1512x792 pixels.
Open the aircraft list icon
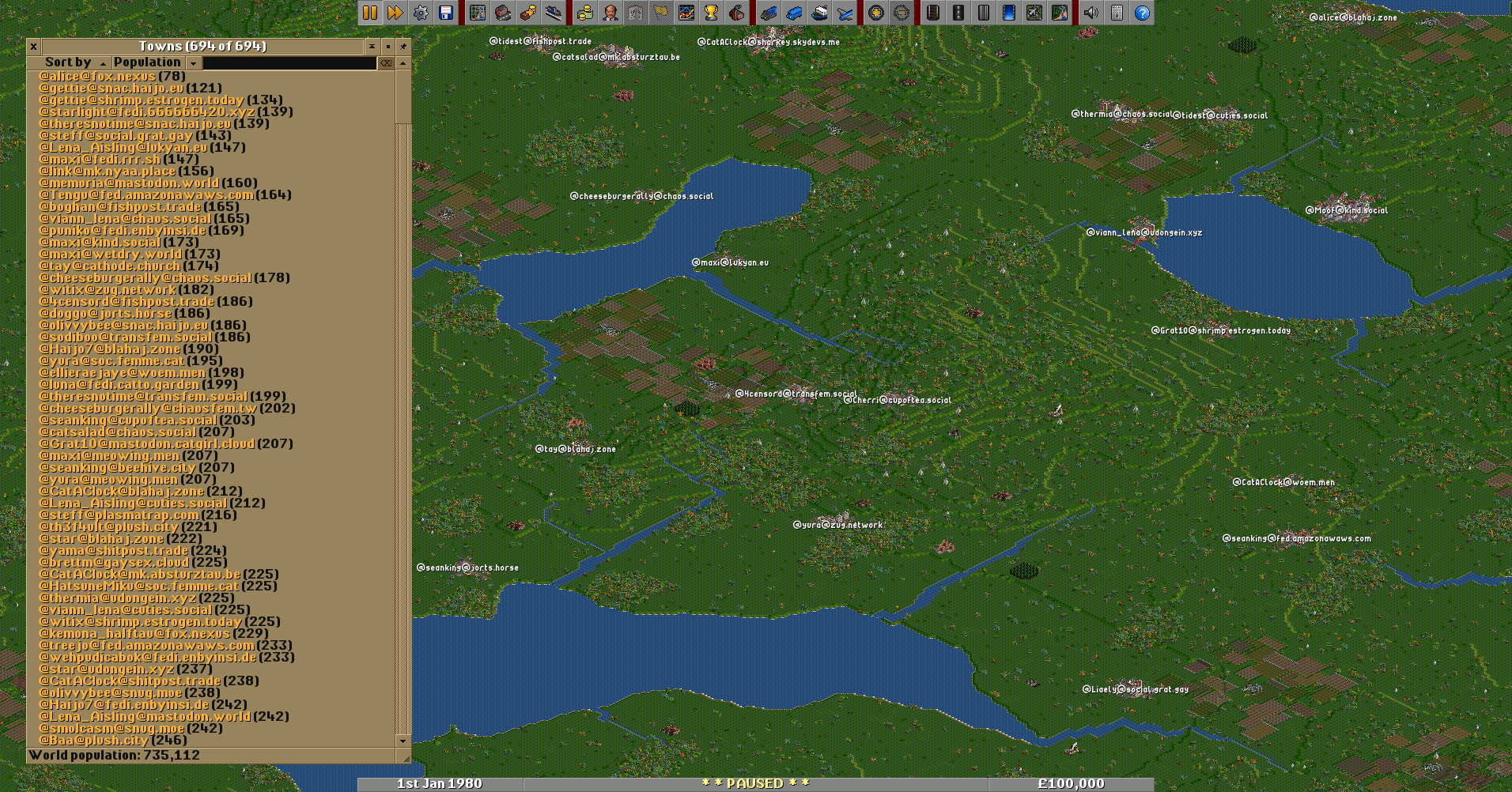point(845,13)
